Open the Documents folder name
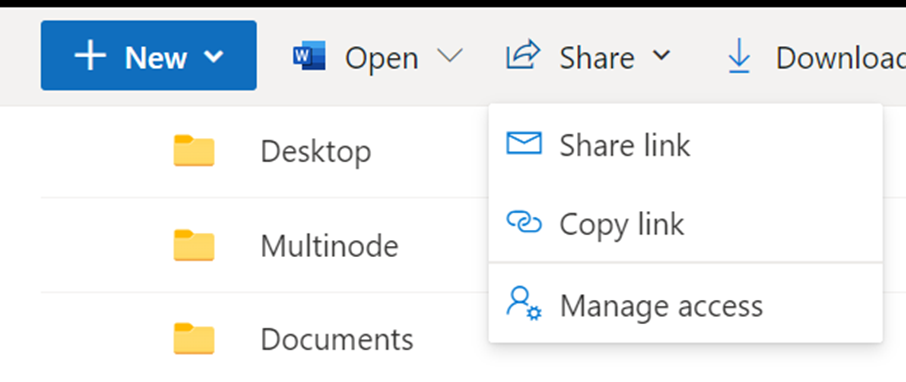This screenshot has height=382, width=906. pyautogui.click(x=337, y=339)
